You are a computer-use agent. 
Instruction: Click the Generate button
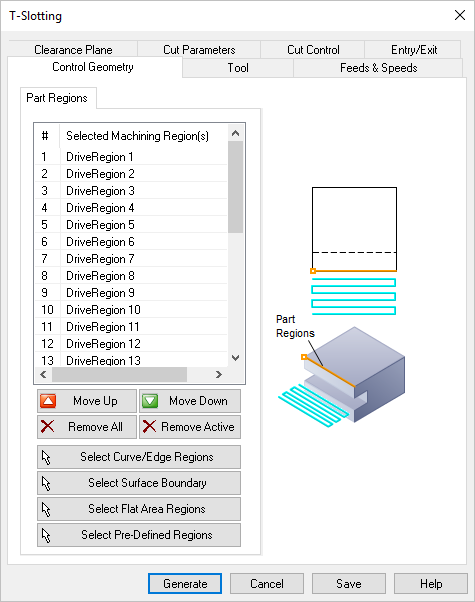[x=185, y=584]
